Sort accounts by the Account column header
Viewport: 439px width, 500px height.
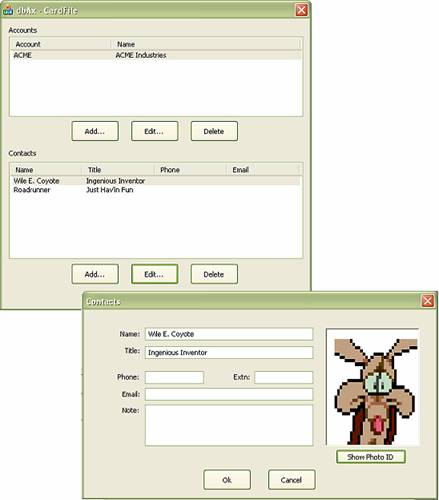[x=61, y=44]
